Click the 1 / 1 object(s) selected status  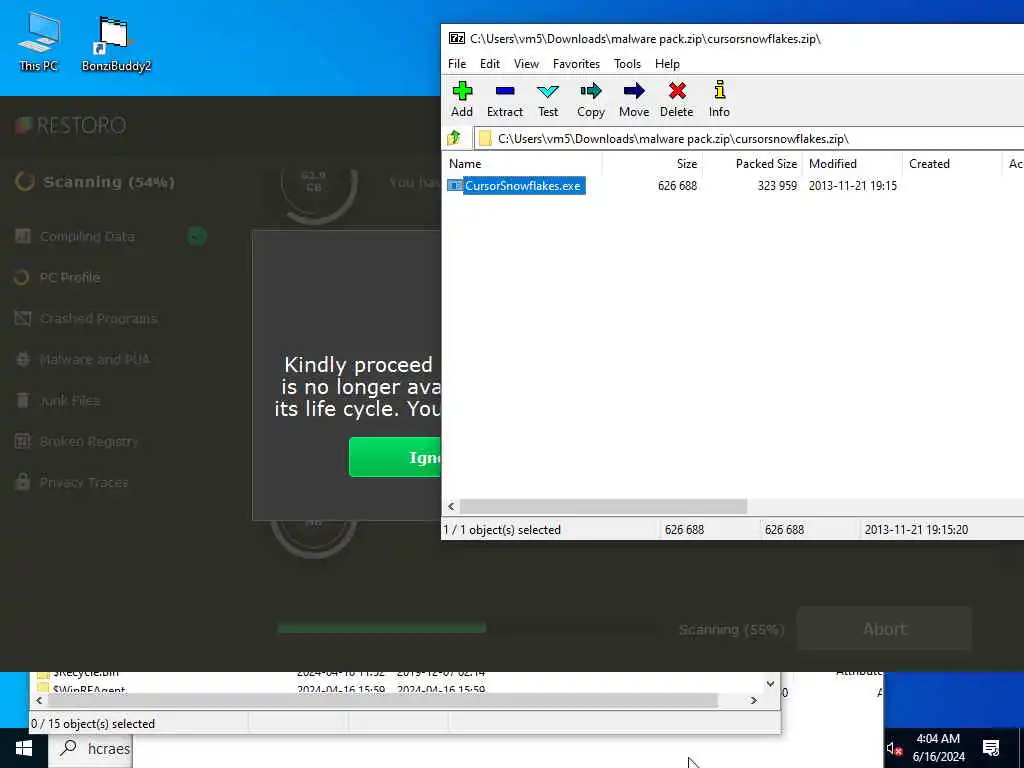point(502,530)
